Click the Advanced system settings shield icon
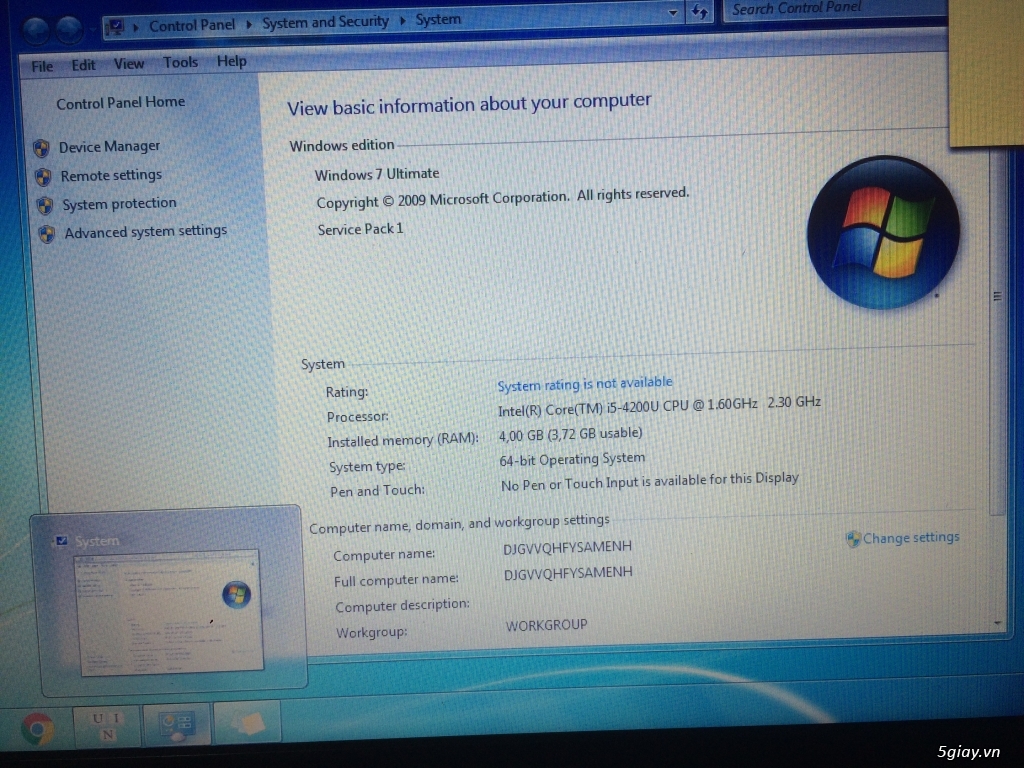The width and height of the screenshot is (1024, 768). 47,234
